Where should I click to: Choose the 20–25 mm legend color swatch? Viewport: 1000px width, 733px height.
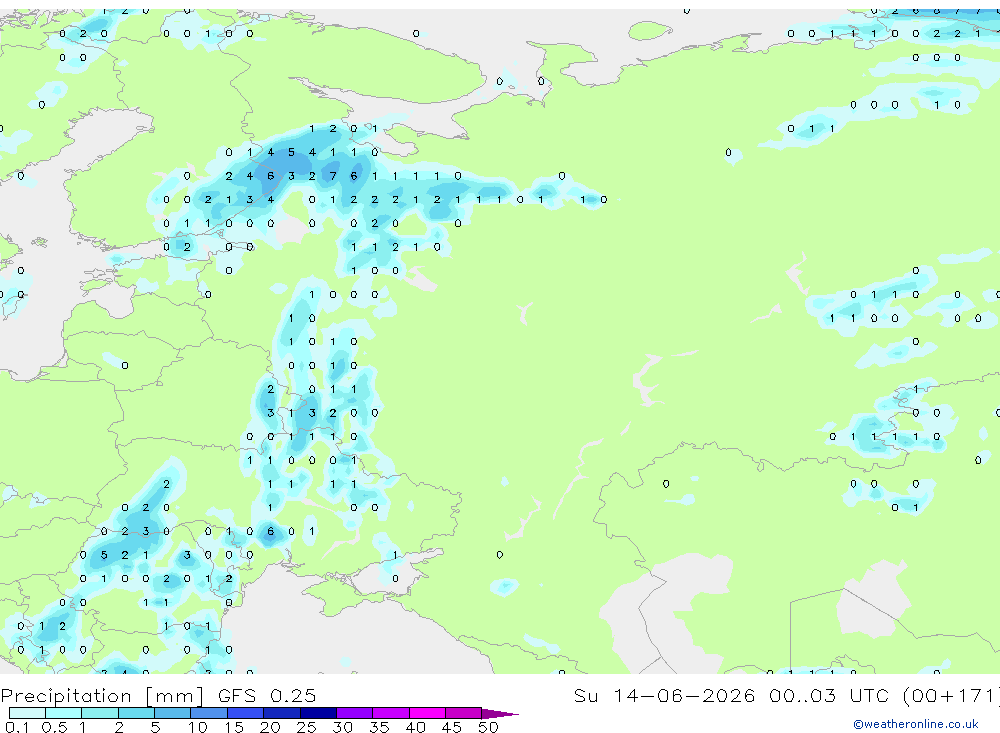click(x=282, y=713)
